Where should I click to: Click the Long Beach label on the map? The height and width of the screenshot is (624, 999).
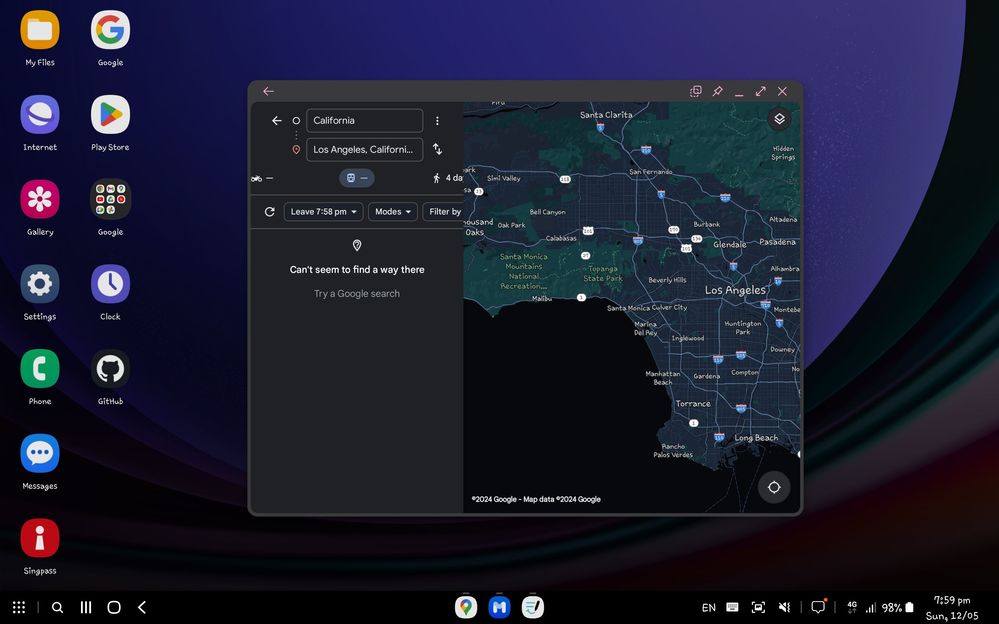pos(756,438)
